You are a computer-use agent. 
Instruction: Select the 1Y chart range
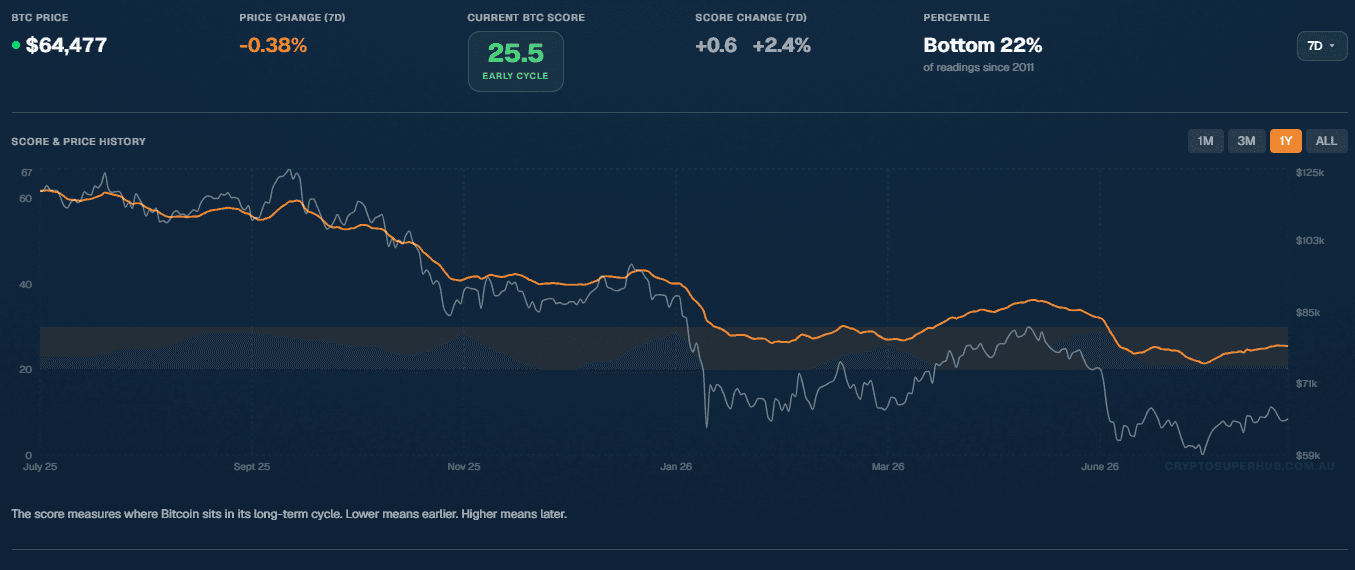coord(1285,141)
